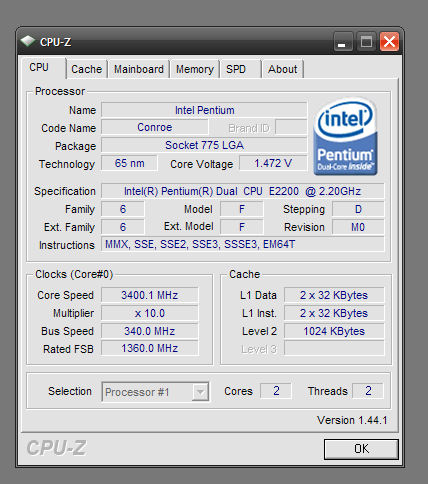This screenshot has width=428, height=484.
Task: Click the CPU-Z watermark logo at bottom
Action: 56,448
